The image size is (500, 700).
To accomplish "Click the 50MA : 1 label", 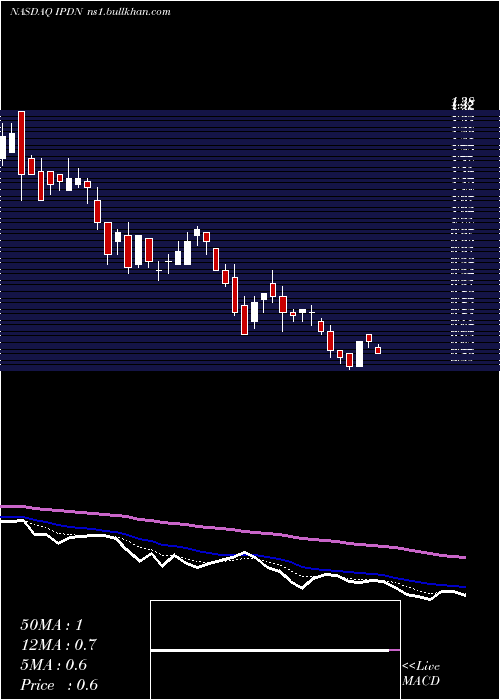I will [52, 625].
